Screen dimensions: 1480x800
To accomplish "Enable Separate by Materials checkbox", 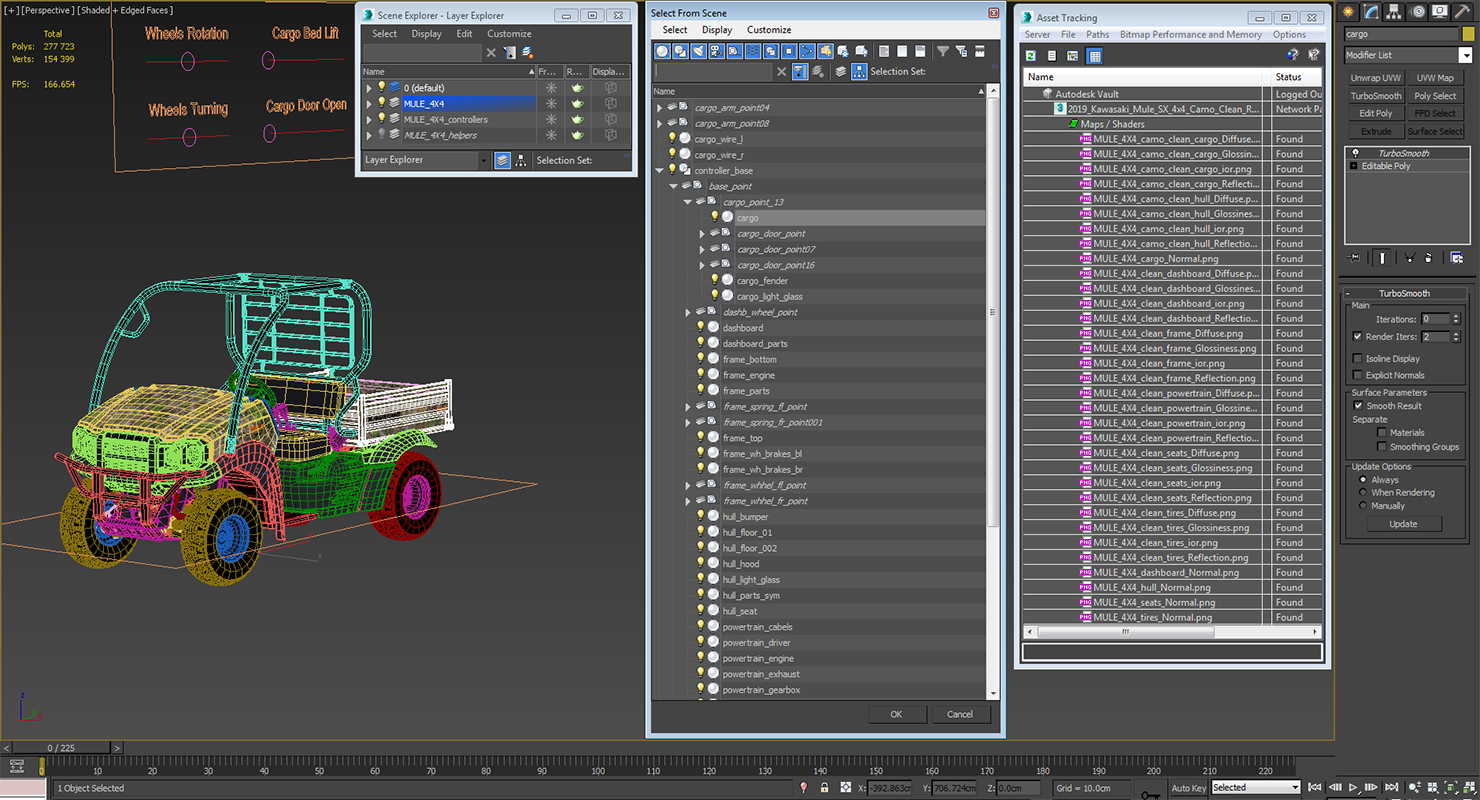I will tap(1382, 433).
